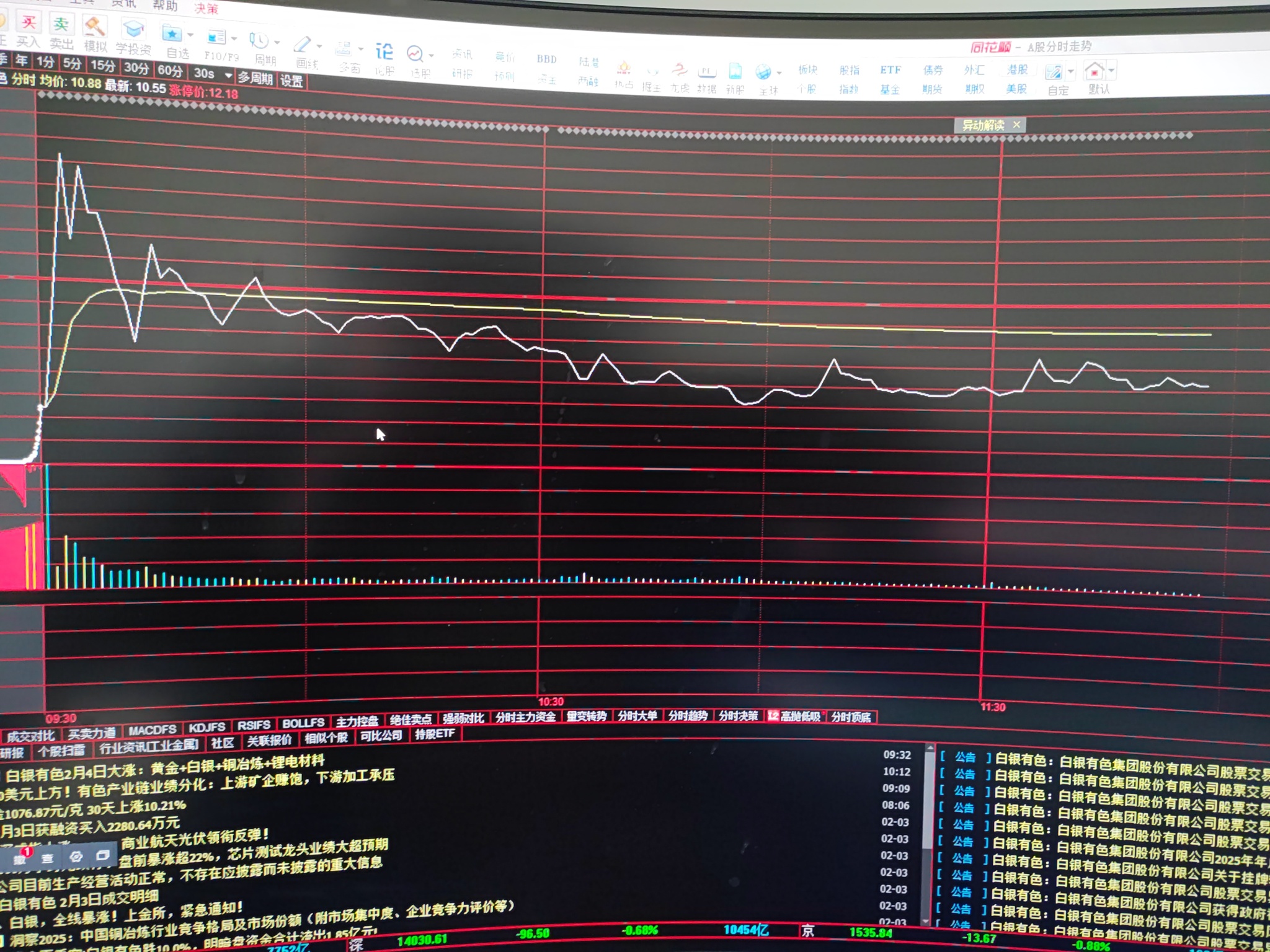
Task: Click the 买入 (Buy) icon
Action: click(x=29, y=24)
